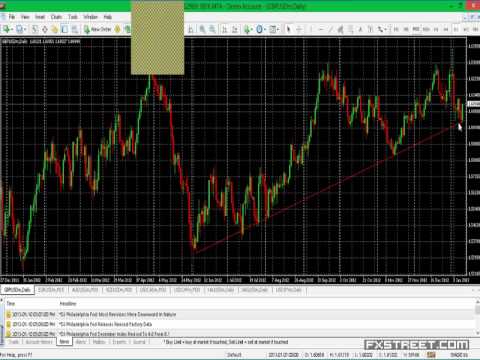Toggle the Data Window icon
The width and height of the screenshot is (480, 360).
click(45, 29)
